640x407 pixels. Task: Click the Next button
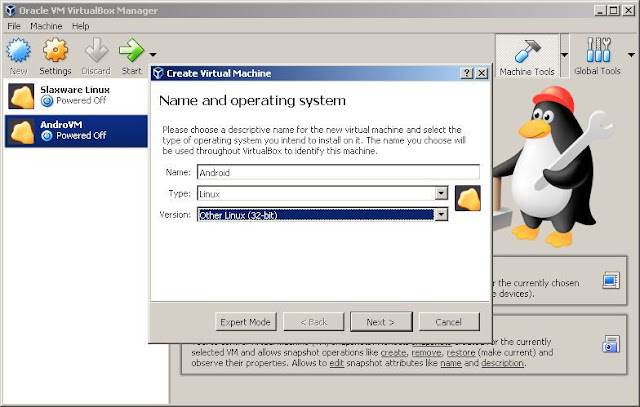(x=380, y=322)
